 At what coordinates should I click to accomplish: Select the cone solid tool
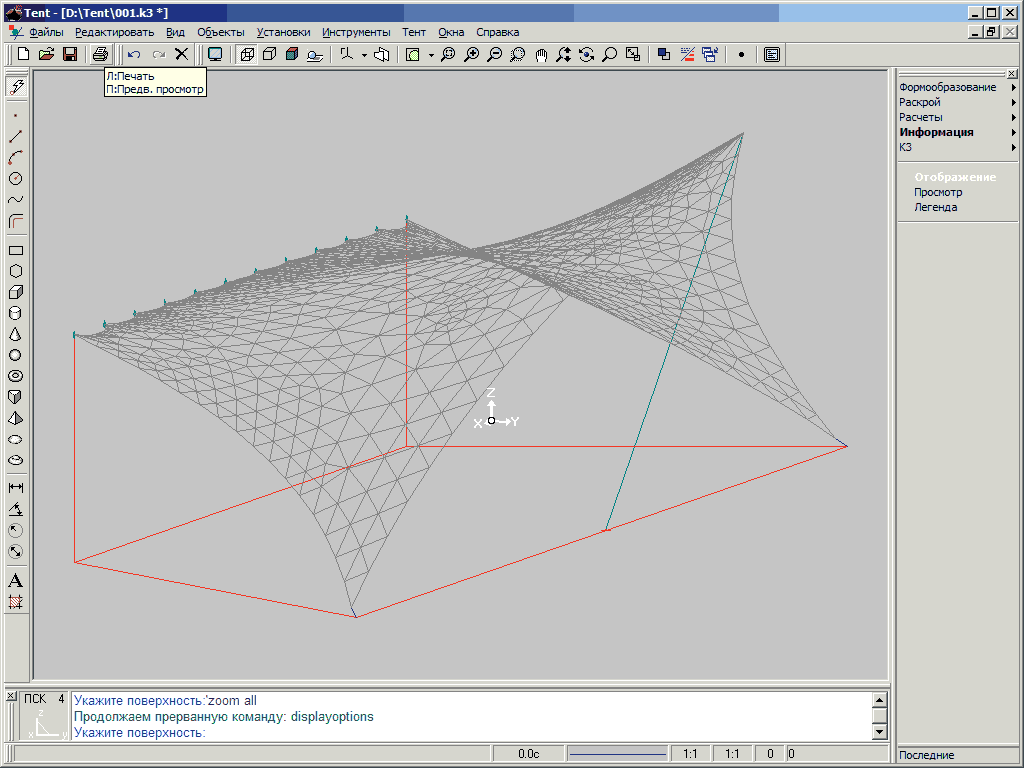(x=16, y=334)
